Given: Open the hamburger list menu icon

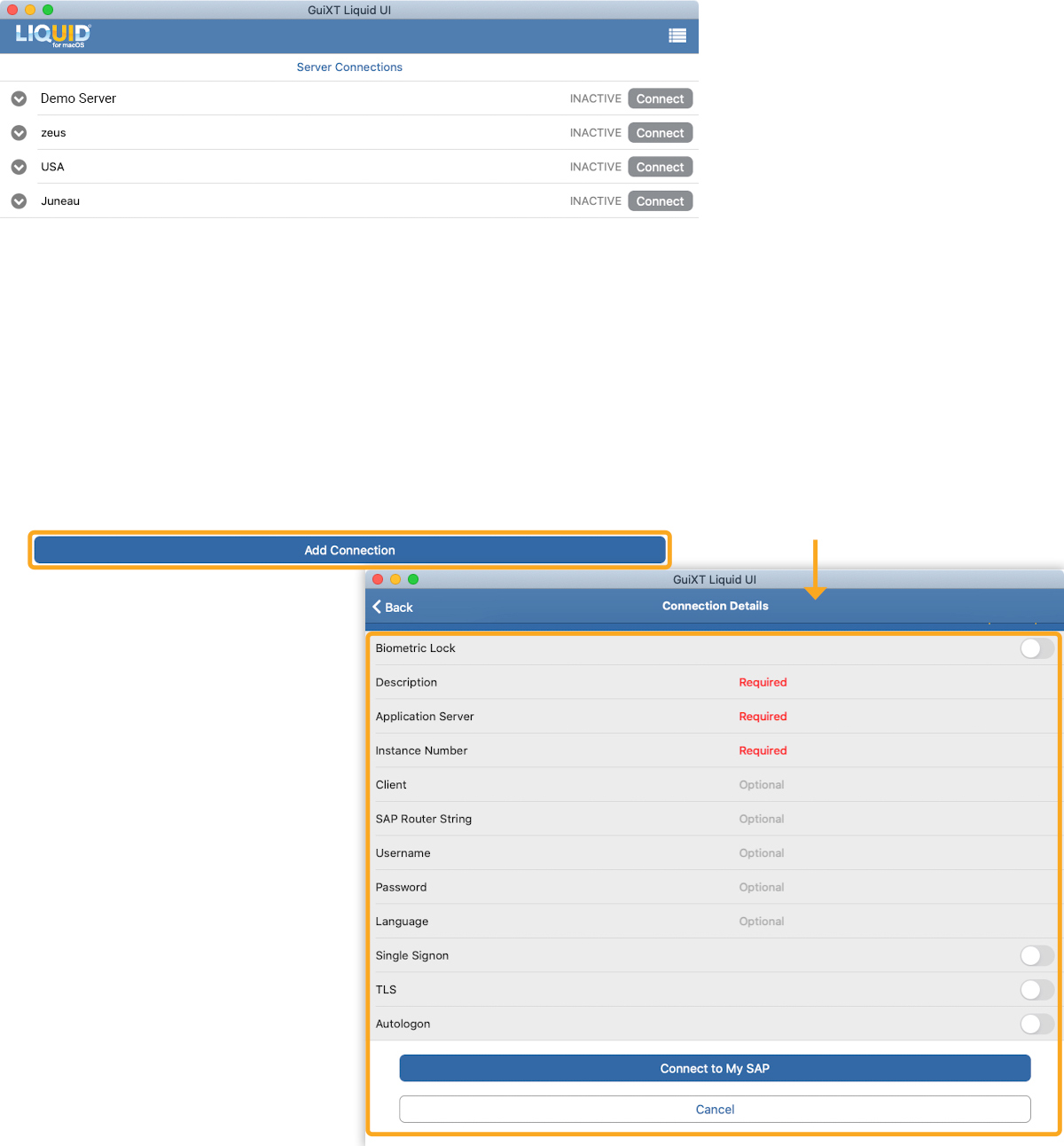Looking at the screenshot, I should 677,35.
